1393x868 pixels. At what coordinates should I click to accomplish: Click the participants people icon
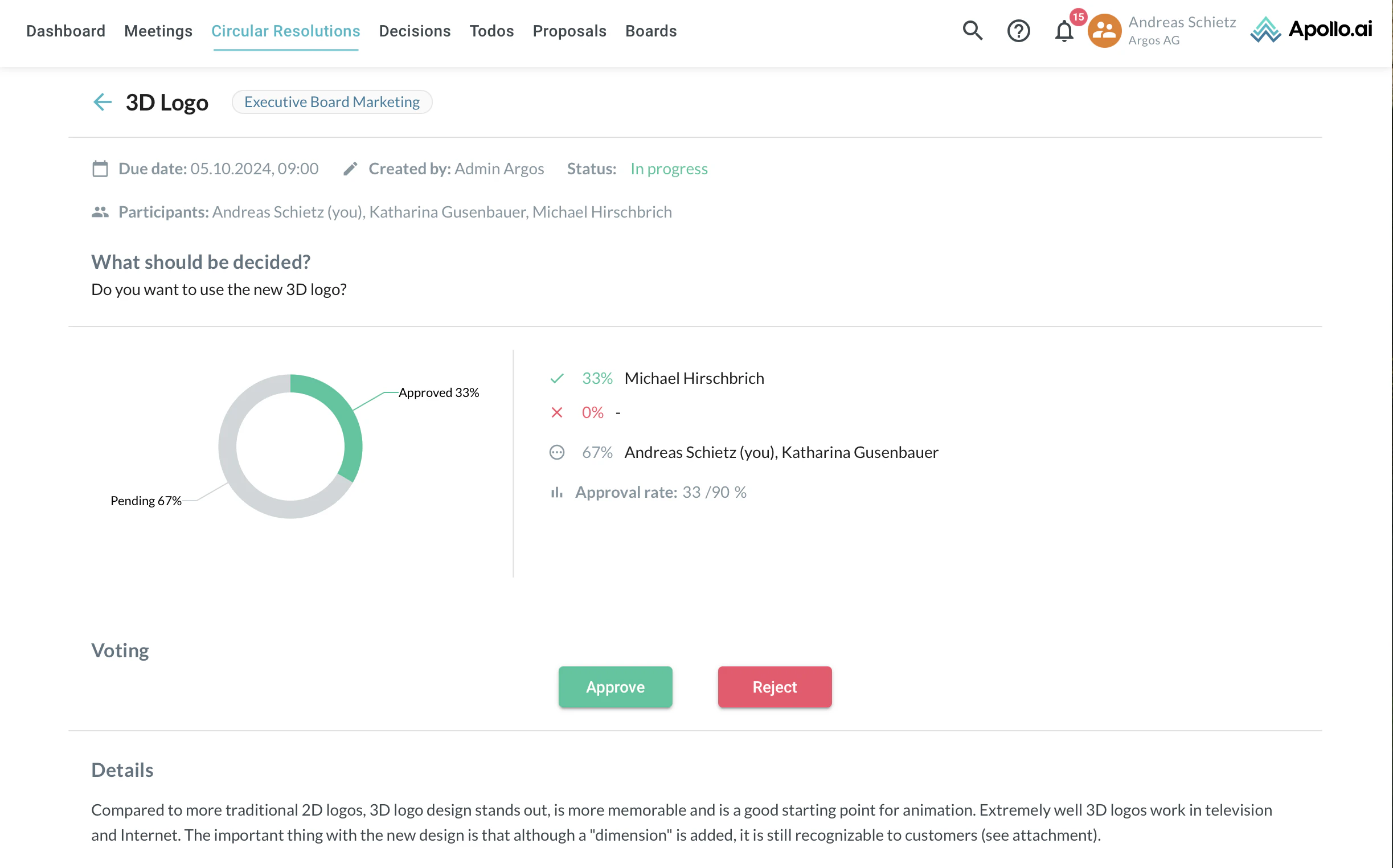coord(99,212)
